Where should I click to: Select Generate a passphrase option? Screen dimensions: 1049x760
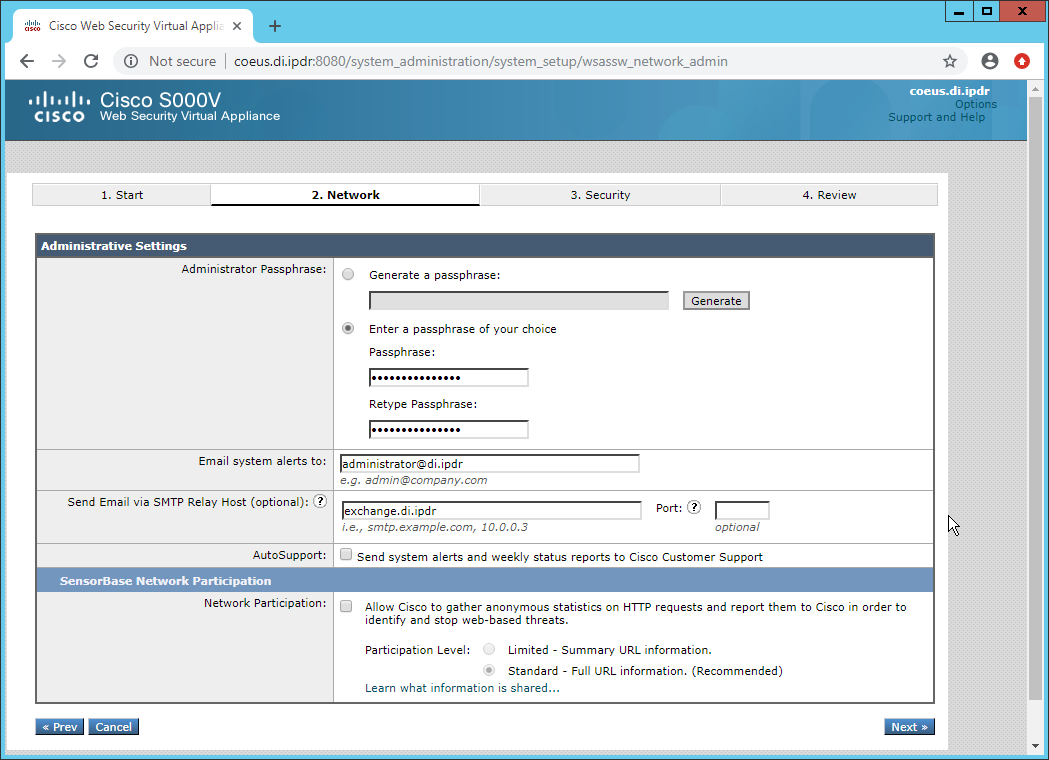tap(348, 274)
